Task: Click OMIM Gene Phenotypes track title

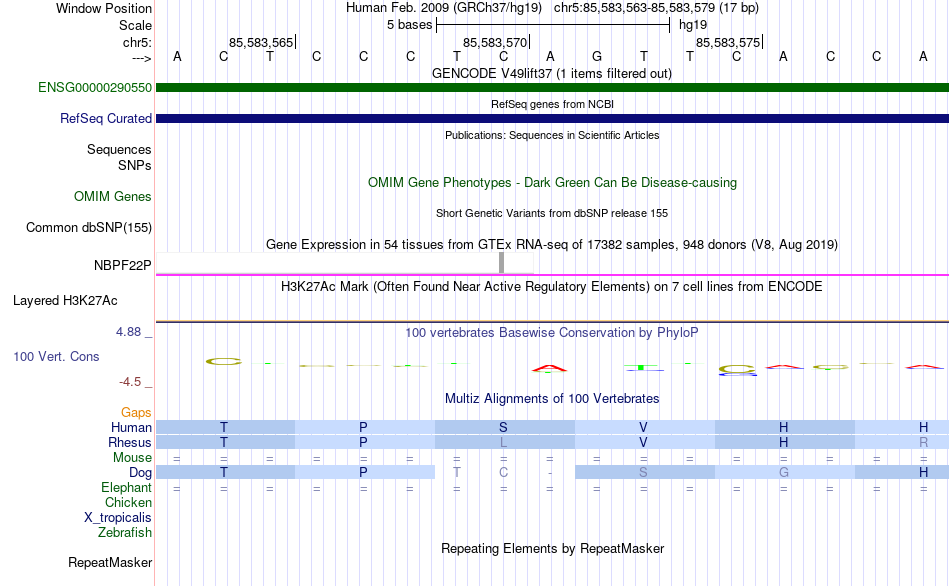Action: [x=552, y=182]
